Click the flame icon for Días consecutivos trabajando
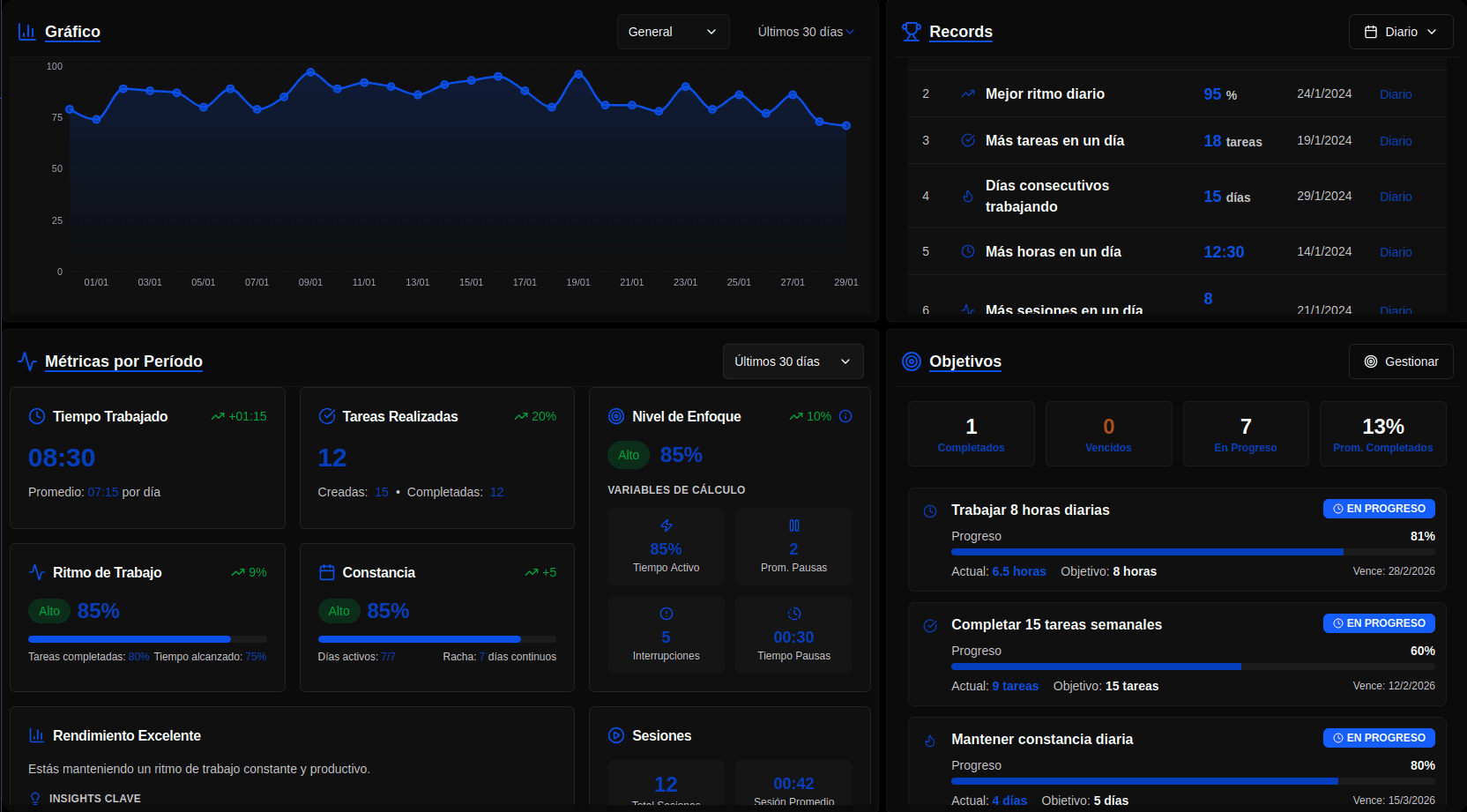The width and height of the screenshot is (1467, 812). pyautogui.click(x=967, y=196)
